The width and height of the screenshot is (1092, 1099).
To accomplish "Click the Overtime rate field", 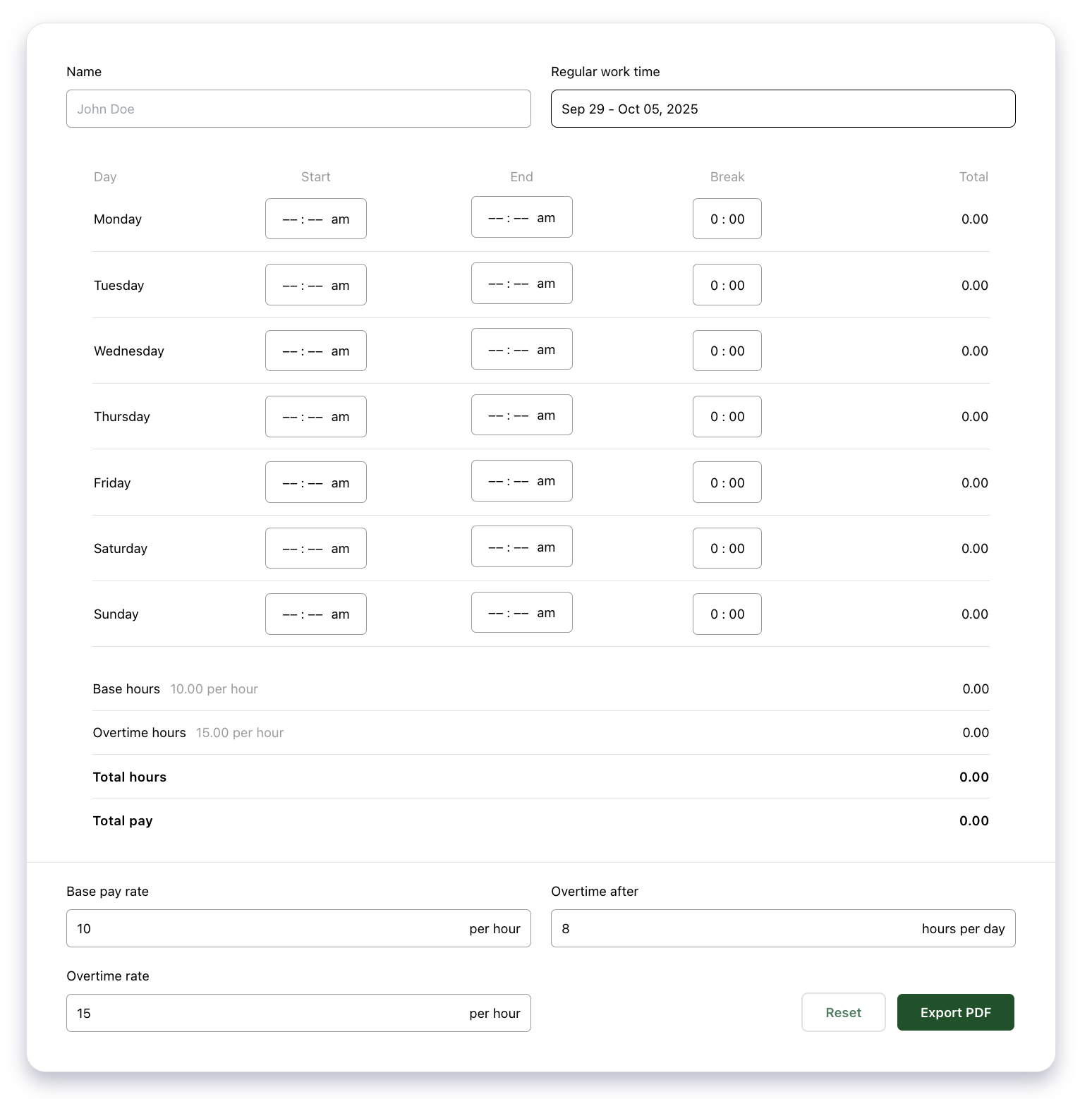I will pos(268,1013).
